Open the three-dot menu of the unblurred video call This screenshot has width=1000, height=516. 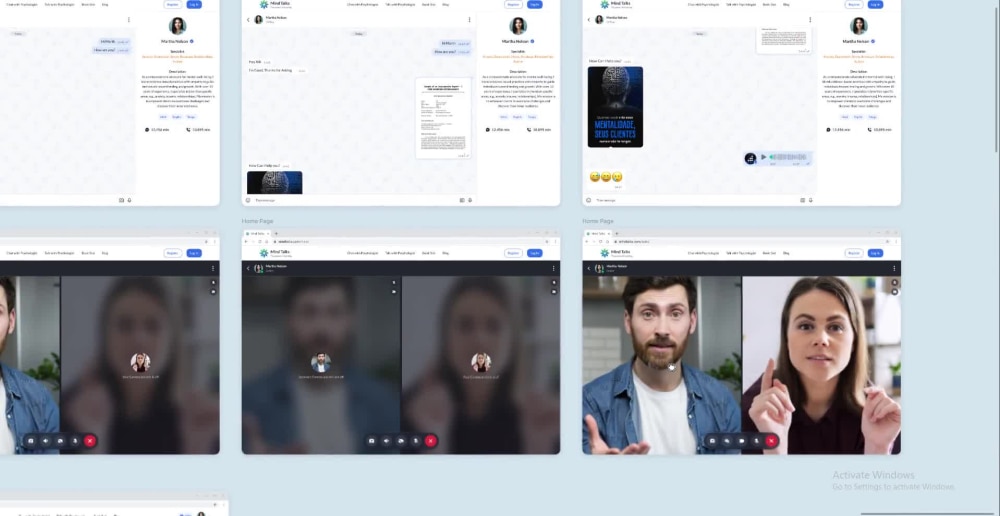pos(894,269)
